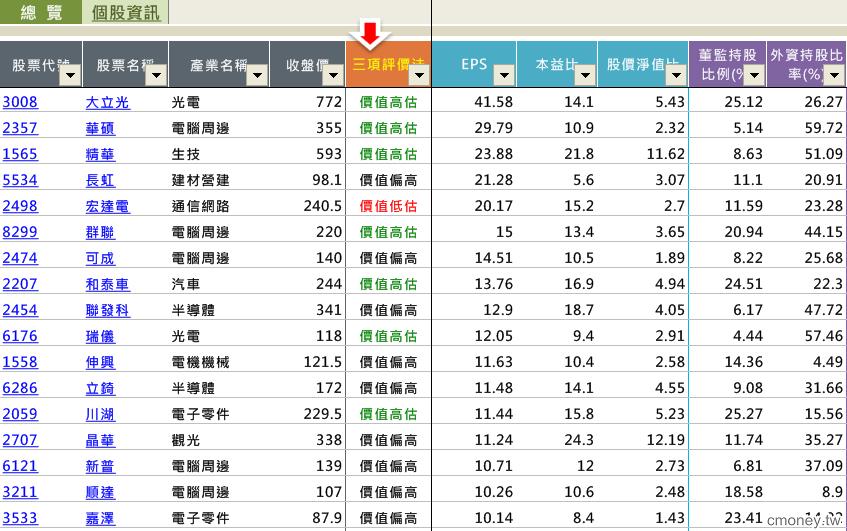Open stock code link 2059
The width and height of the screenshot is (847, 531).
click(20, 414)
